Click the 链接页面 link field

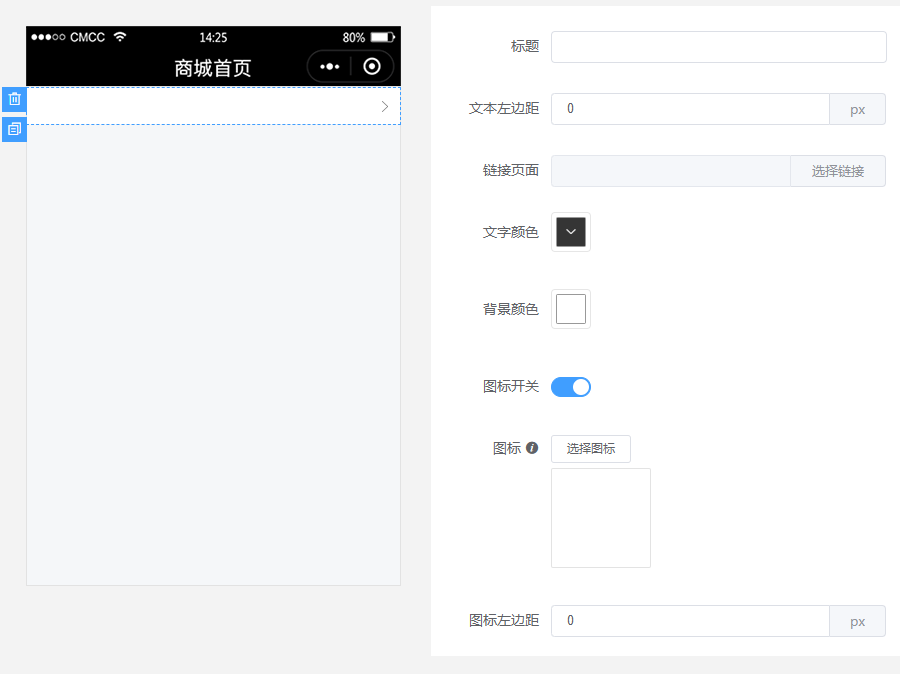tap(671, 171)
